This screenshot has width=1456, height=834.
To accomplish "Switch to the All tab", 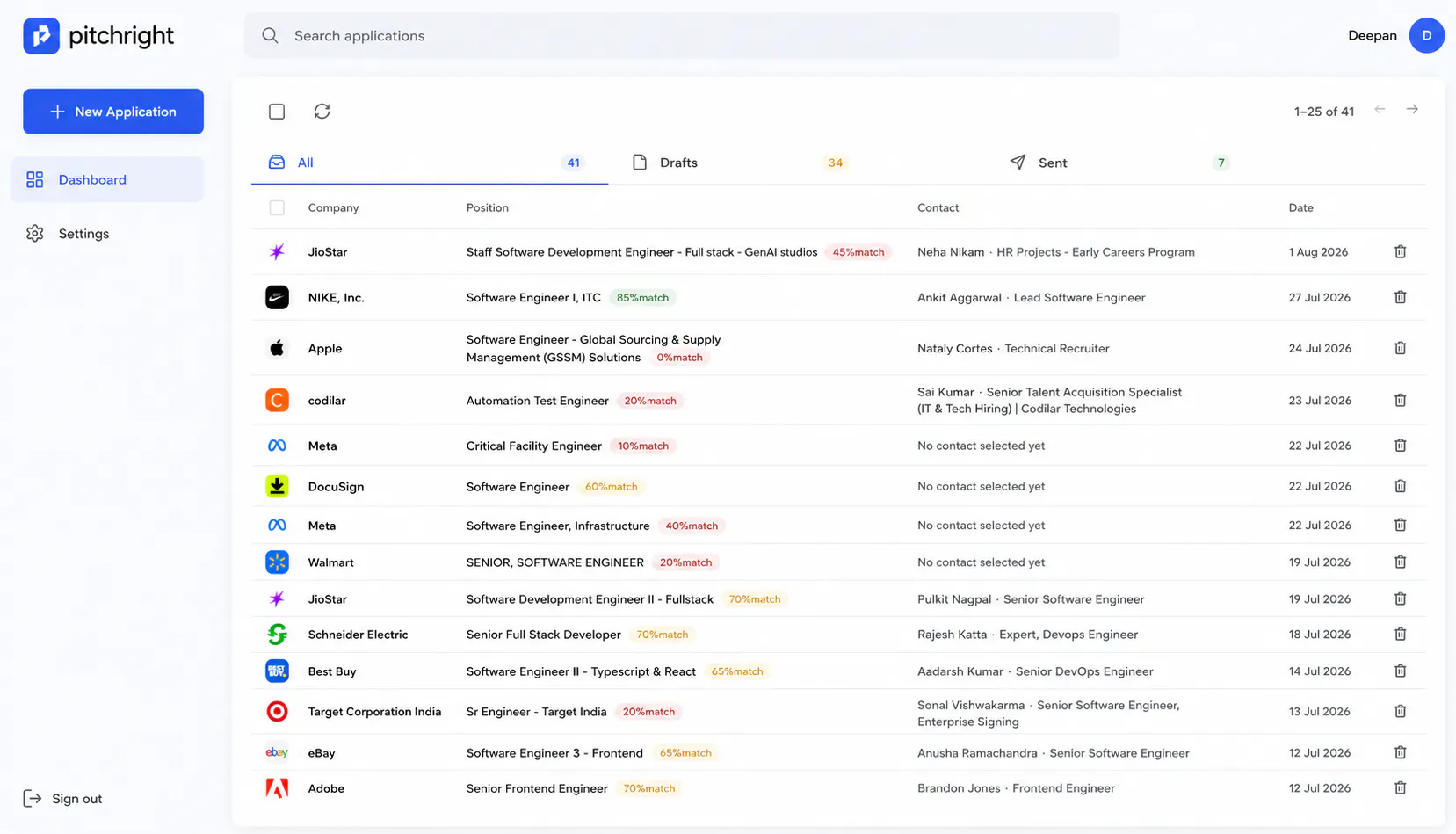I will tap(430, 163).
